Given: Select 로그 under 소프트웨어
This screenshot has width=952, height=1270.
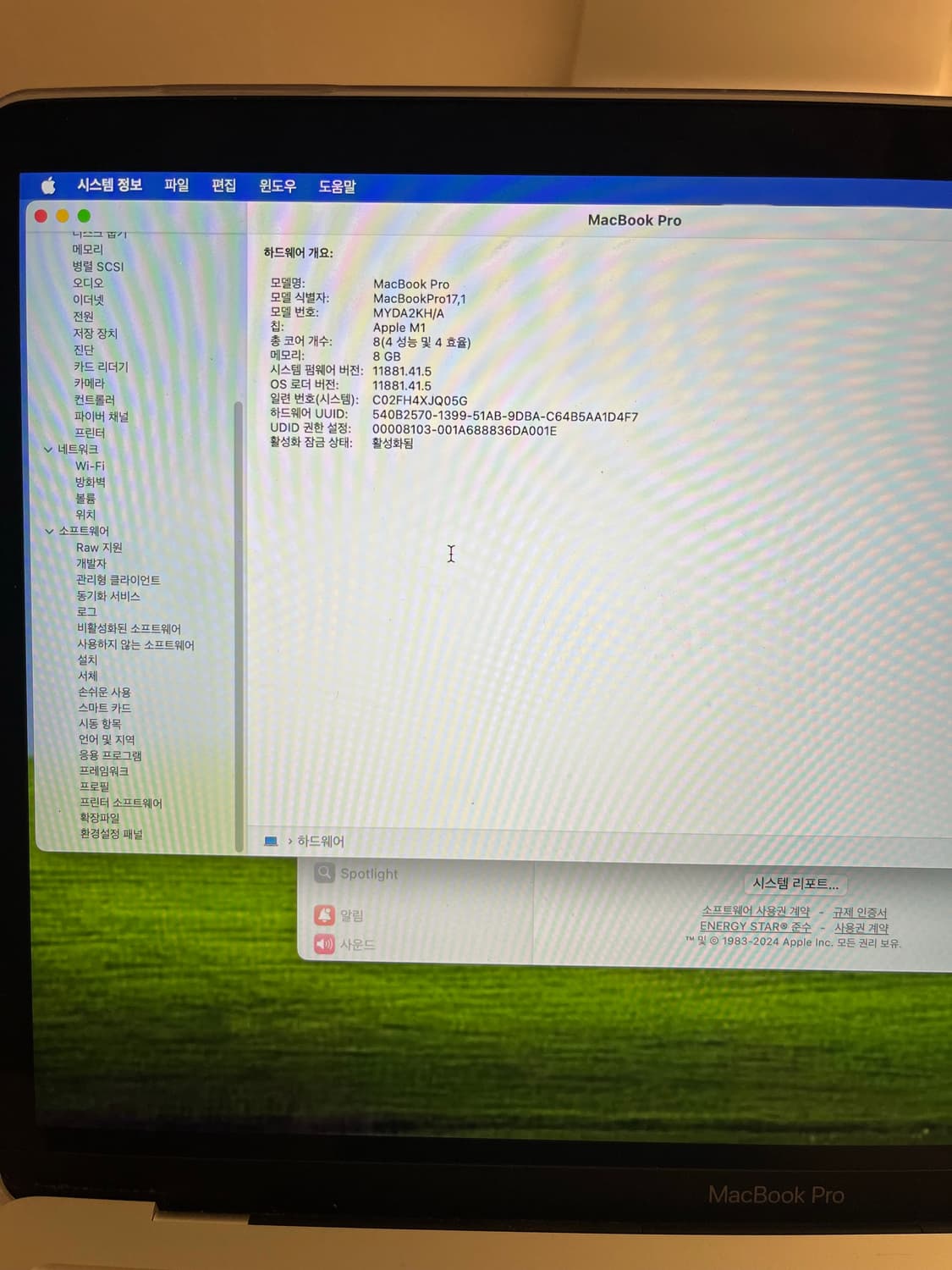Looking at the screenshot, I should (87, 612).
